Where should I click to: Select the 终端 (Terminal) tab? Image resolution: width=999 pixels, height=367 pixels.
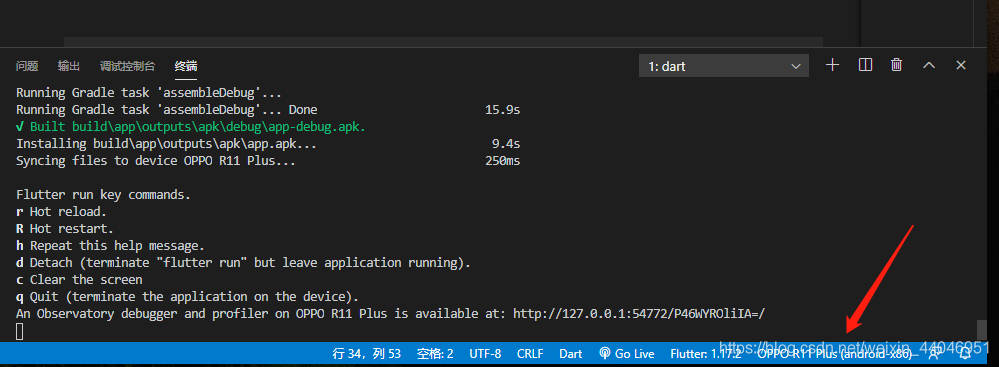[x=186, y=66]
